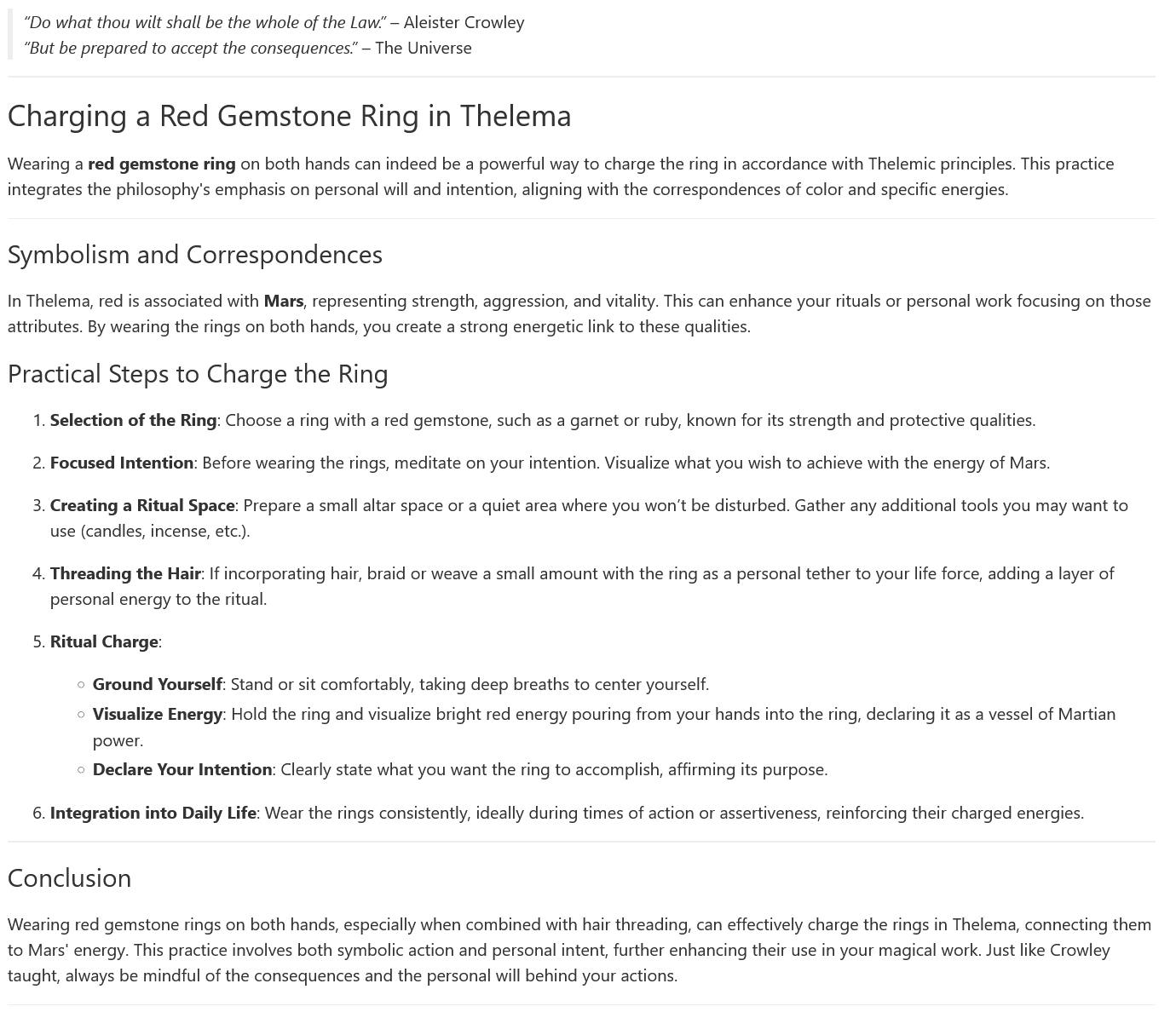
Task: Click the concluding paragraph about hair threading
Action: click(579, 950)
